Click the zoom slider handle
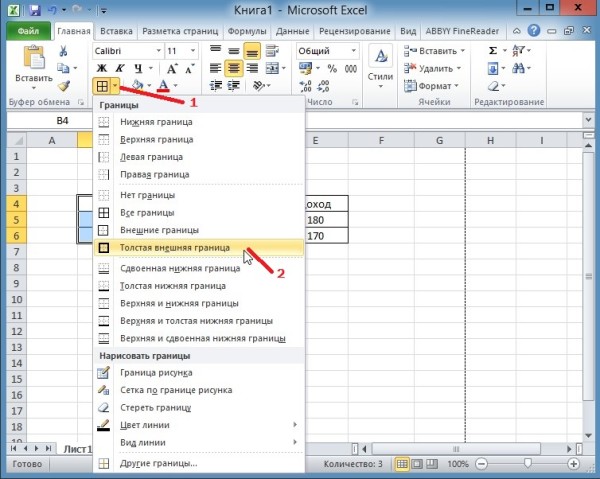Screen dimensions: 600x479 coord(528,464)
